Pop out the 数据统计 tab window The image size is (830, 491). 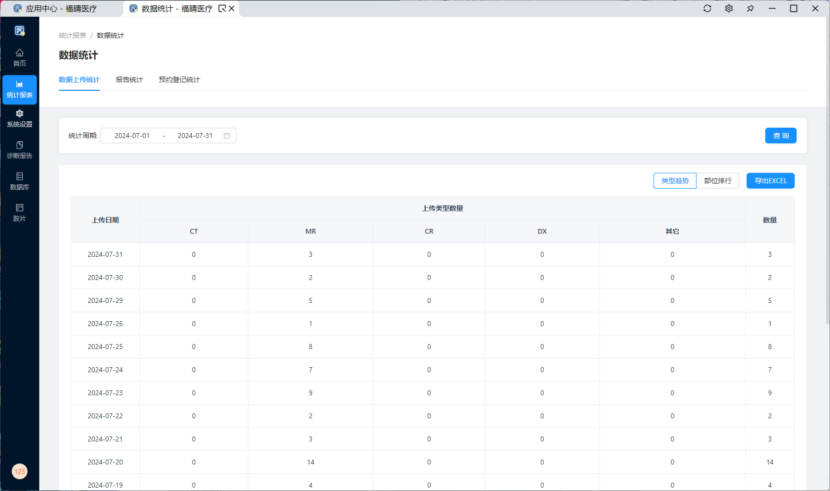222,8
